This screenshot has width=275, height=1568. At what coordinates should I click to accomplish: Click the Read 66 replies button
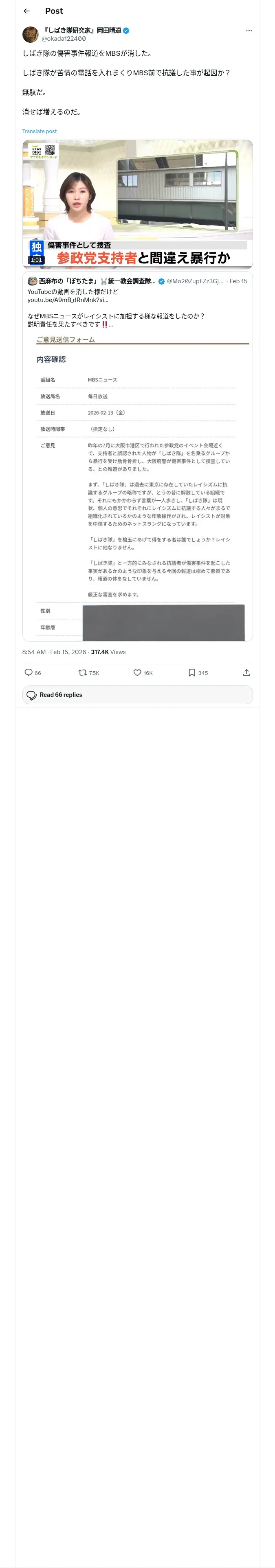click(137, 694)
